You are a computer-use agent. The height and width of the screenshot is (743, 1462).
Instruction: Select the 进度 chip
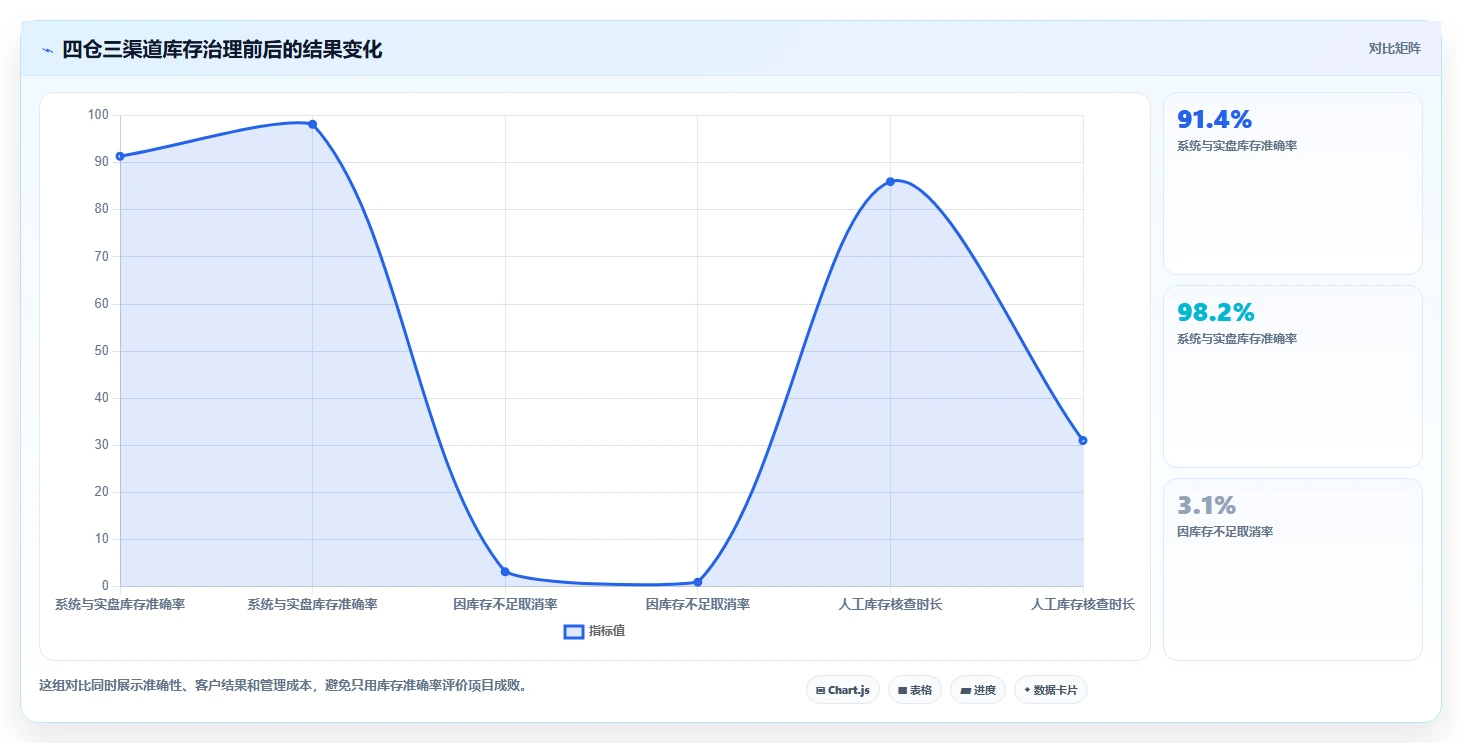pos(978,690)
